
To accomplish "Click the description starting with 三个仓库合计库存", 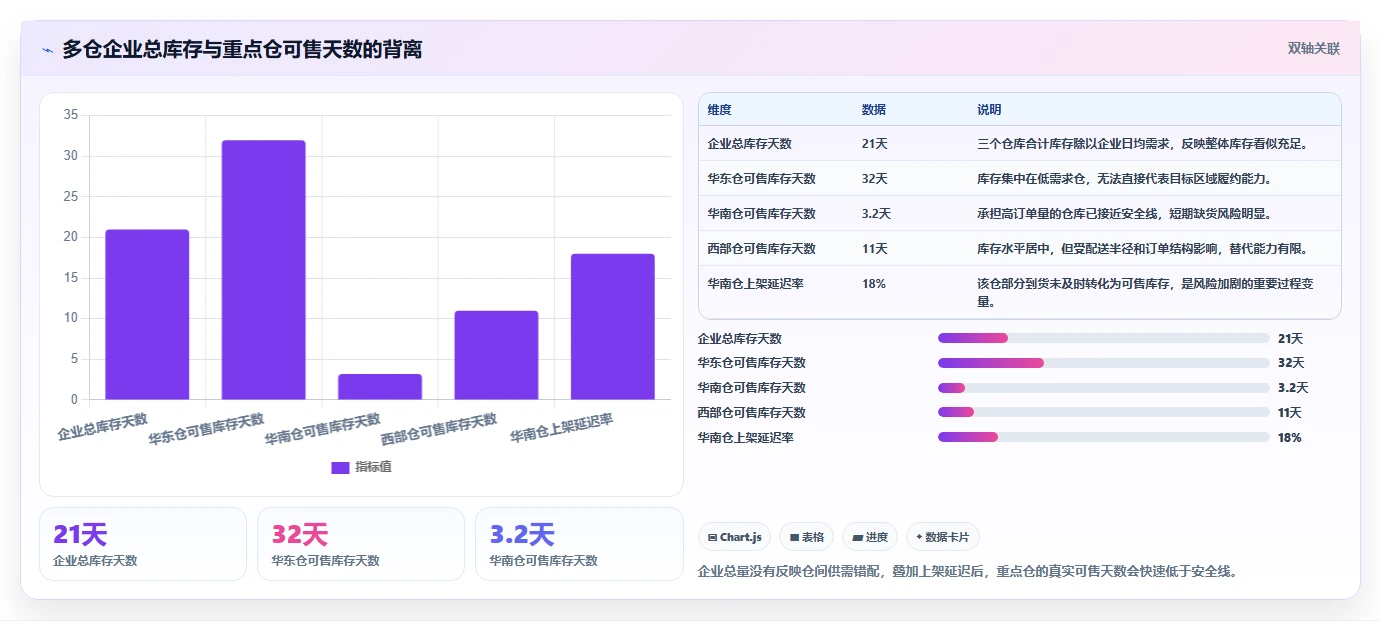I will (x=1143, y=144).
